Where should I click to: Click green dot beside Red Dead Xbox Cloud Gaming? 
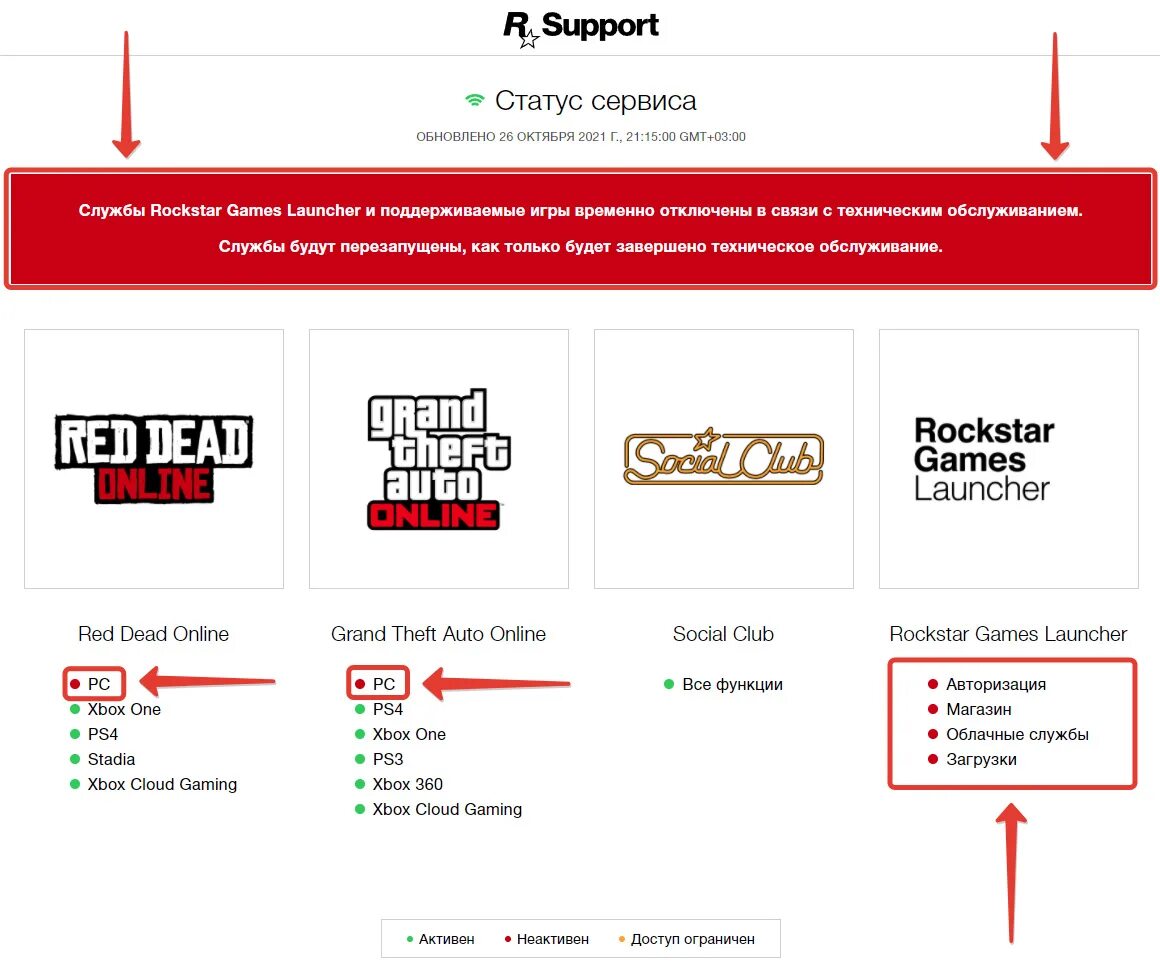[x=75, y=784]
